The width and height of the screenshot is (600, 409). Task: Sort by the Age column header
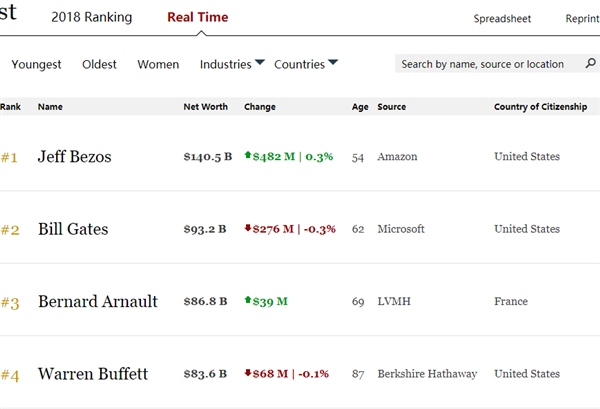[360, 107]
